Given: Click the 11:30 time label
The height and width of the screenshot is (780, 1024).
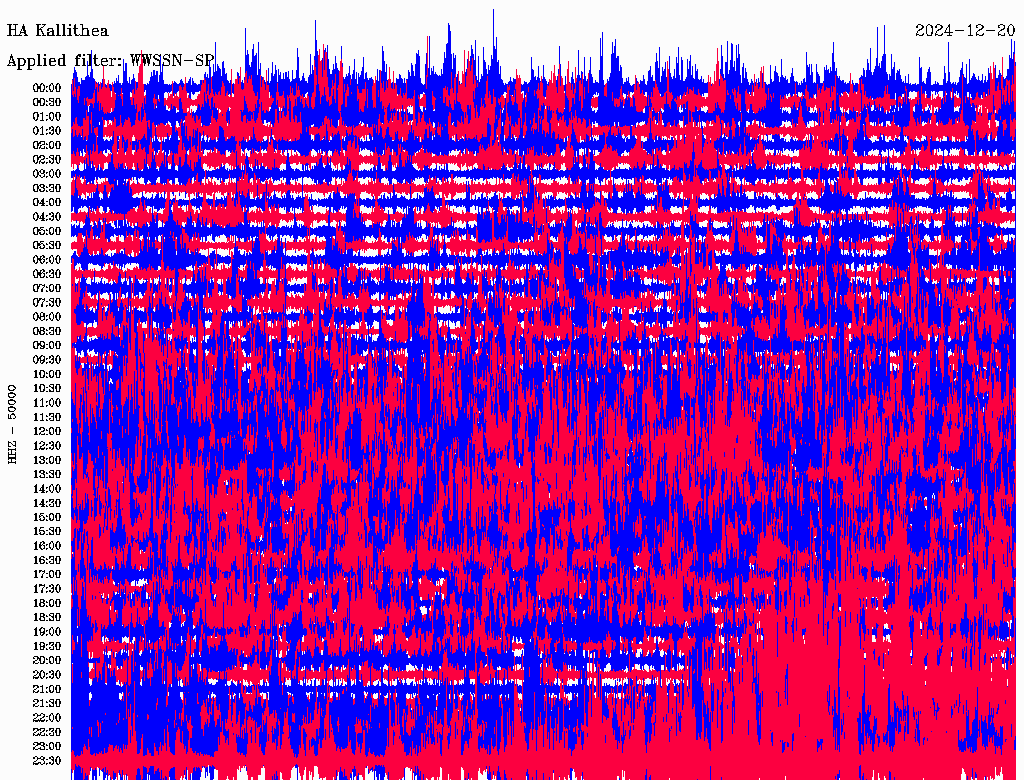Looking at the screenshot, I should pyautogui.click(x=47, y=417).
